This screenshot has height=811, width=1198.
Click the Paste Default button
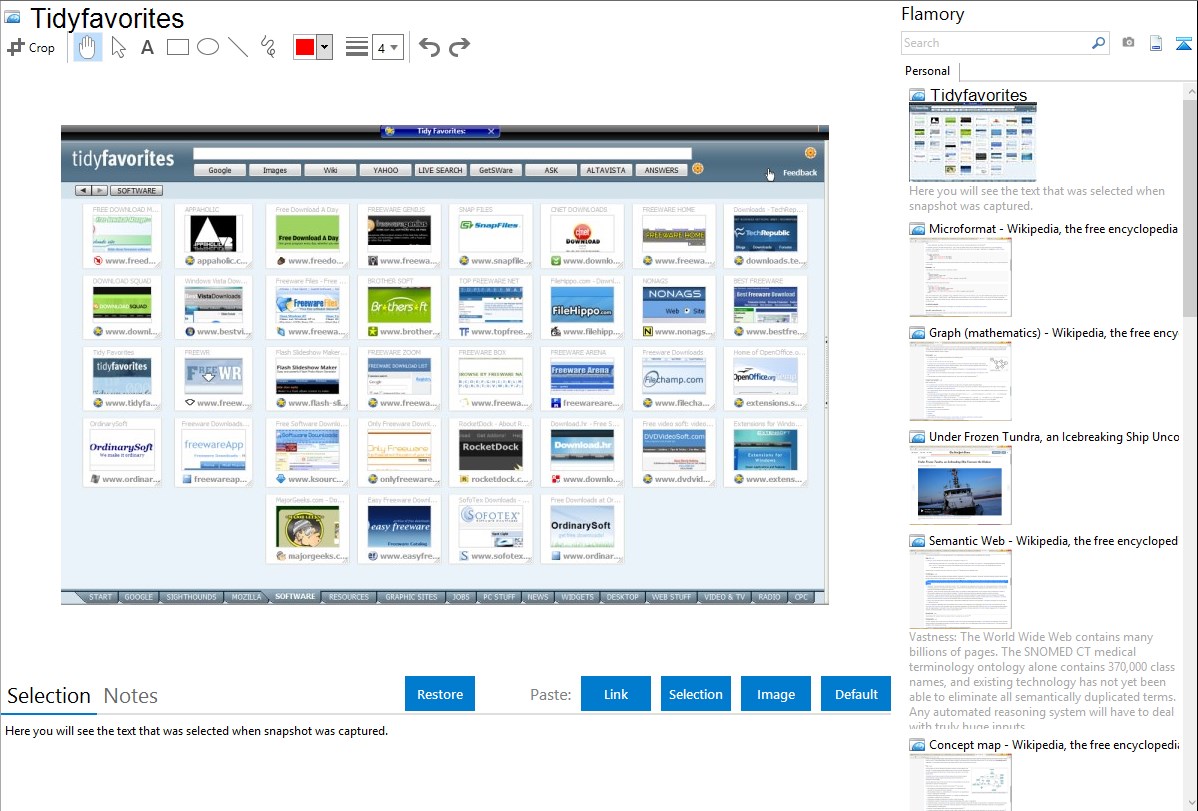pos(856,694)
